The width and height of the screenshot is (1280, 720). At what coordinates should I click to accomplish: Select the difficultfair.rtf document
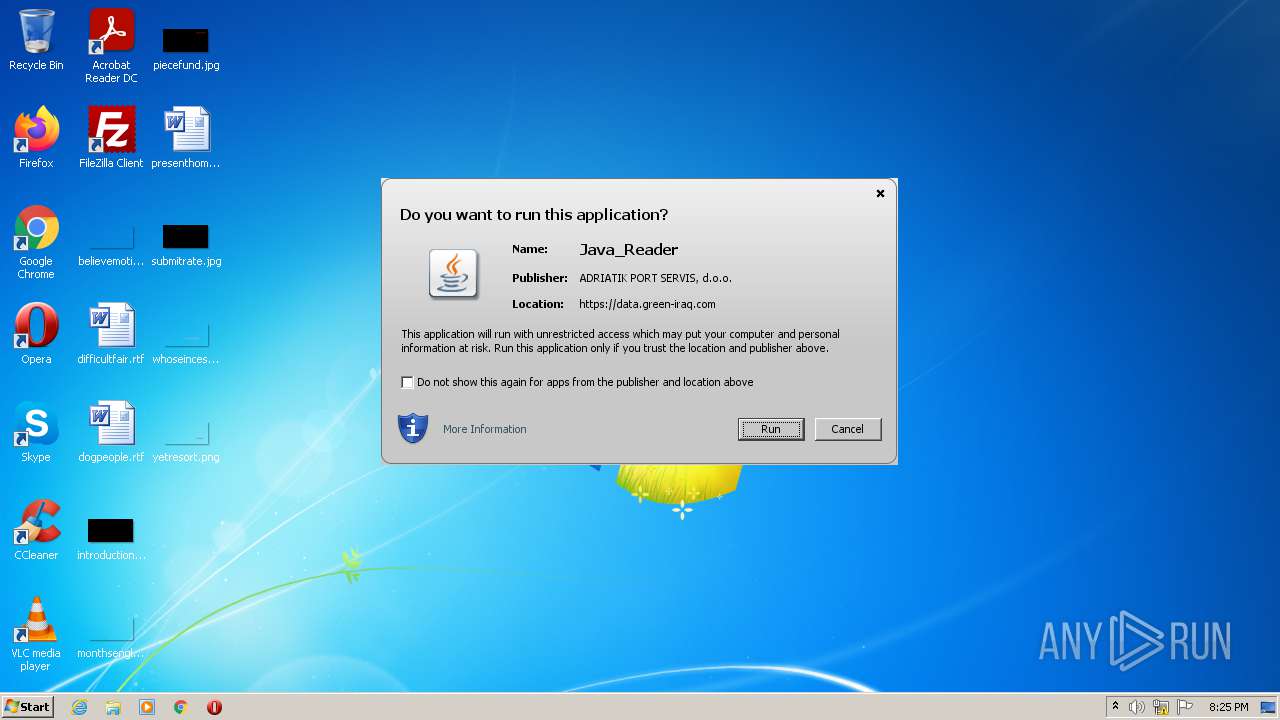[x=111, y=334]
